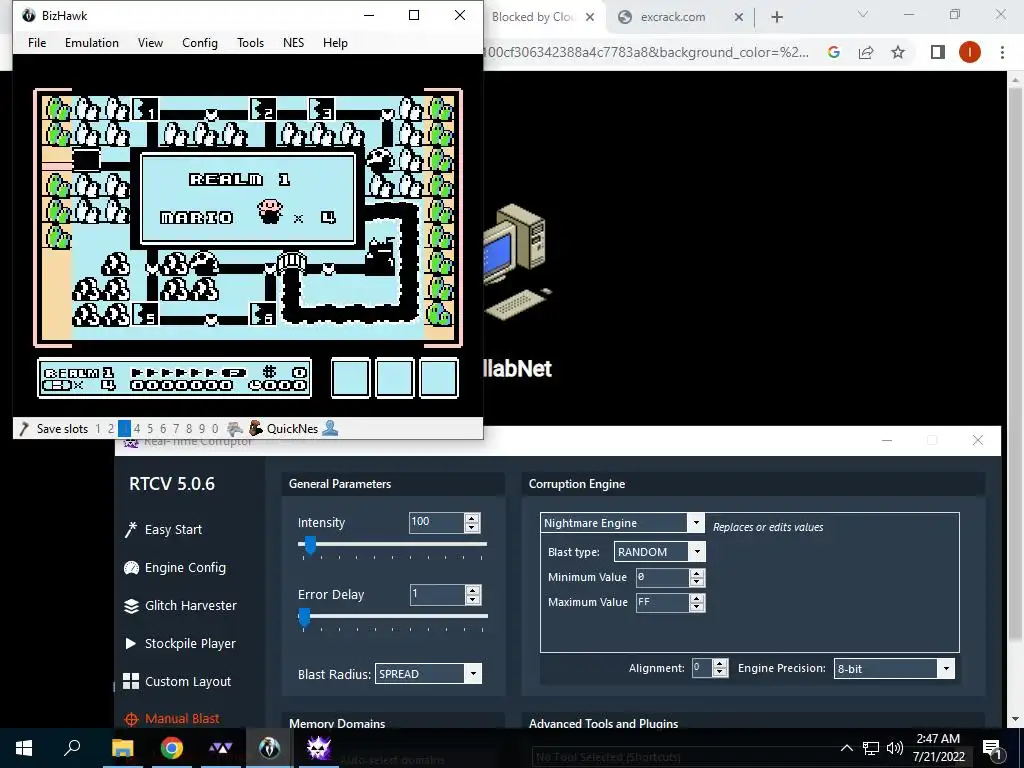Trigger Manual Blast in RTCV sidebar
The image size is (1024, 768).
[x=172, y=718]
